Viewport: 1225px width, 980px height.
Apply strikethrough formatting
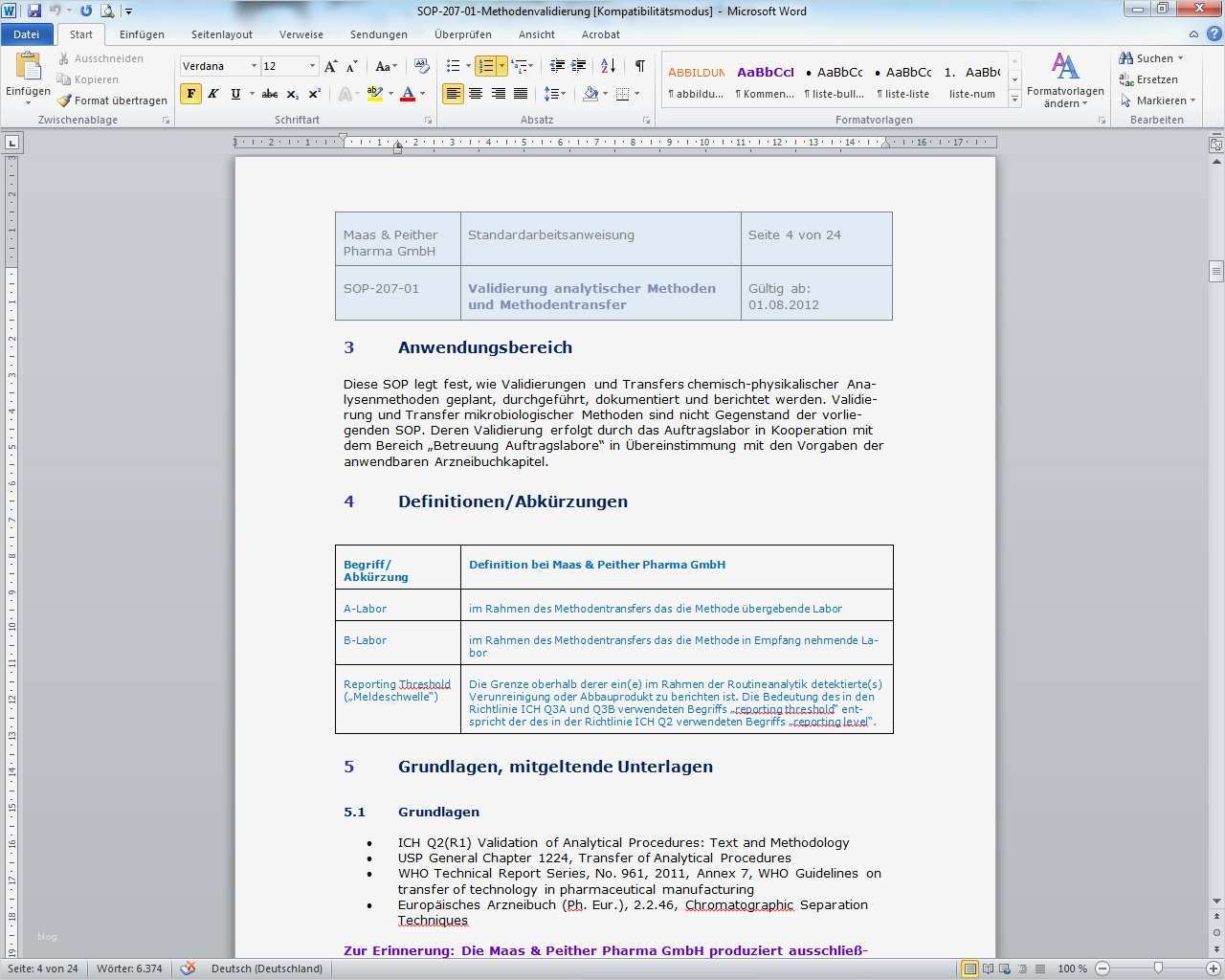point(270,94)
